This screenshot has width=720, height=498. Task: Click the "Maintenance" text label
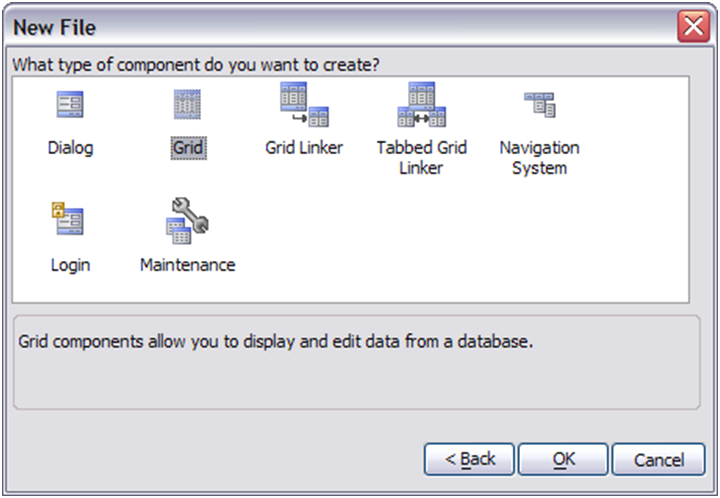click(x=188, y=265)
